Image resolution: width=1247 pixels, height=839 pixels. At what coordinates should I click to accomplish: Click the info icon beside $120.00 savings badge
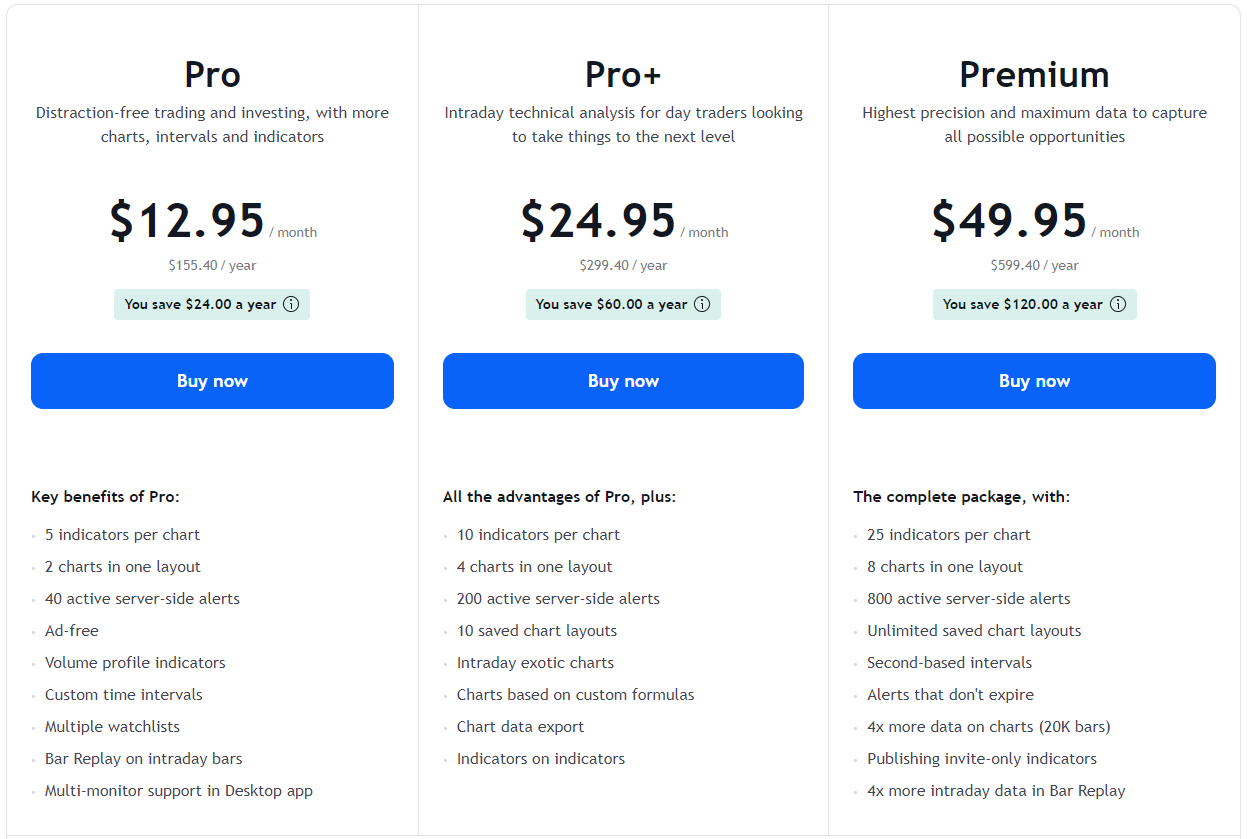pyautogui.click(x=1118, y=304)
